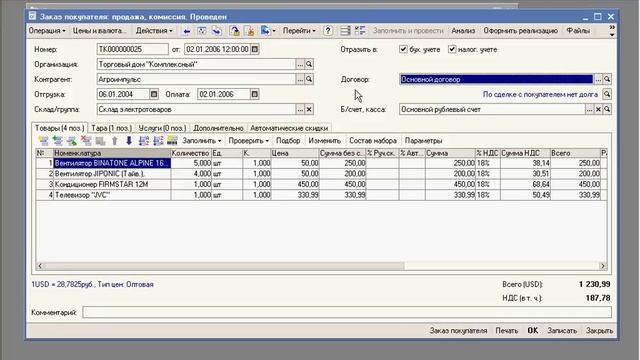Open calendar for Оплата date
This screenshot has width=640, height=360.
pos(255,94)
